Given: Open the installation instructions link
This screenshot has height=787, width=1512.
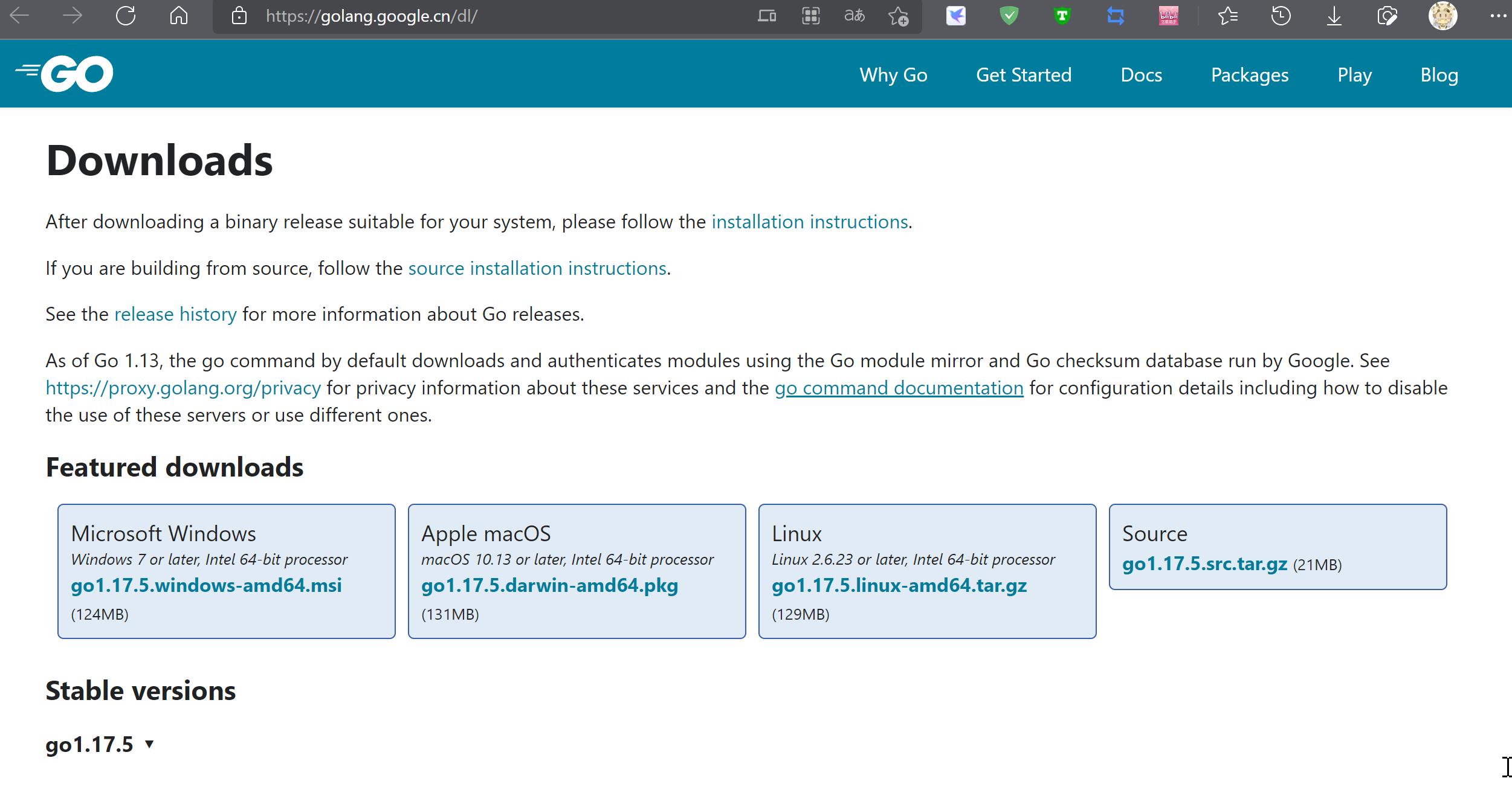Looking at the screenshot, I should pos(809,222).
